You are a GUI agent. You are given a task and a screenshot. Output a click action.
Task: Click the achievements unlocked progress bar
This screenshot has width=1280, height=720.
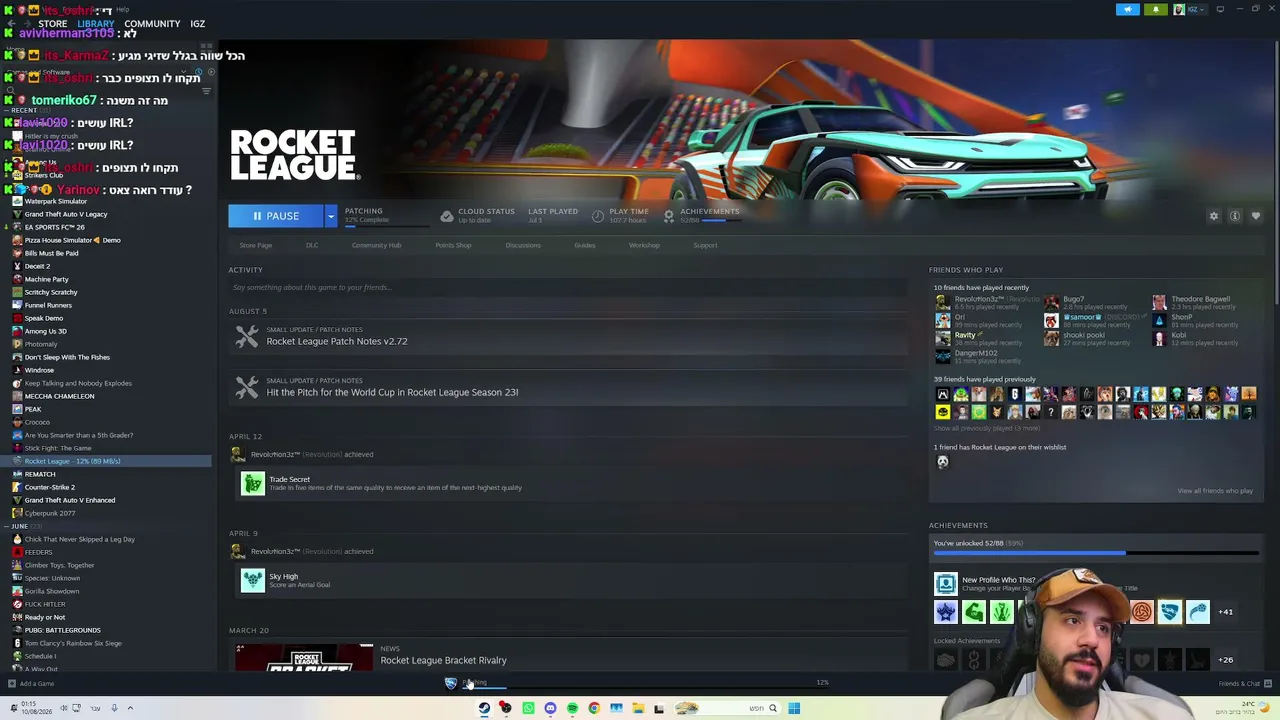1096,553
